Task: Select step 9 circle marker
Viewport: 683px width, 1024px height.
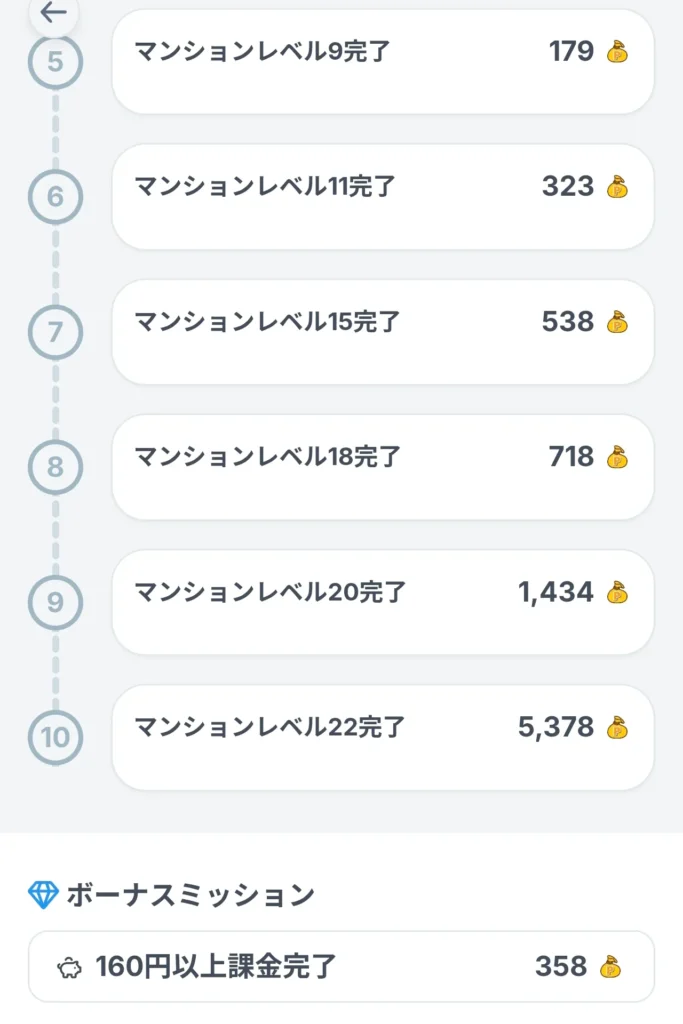Action: [55, 602]
